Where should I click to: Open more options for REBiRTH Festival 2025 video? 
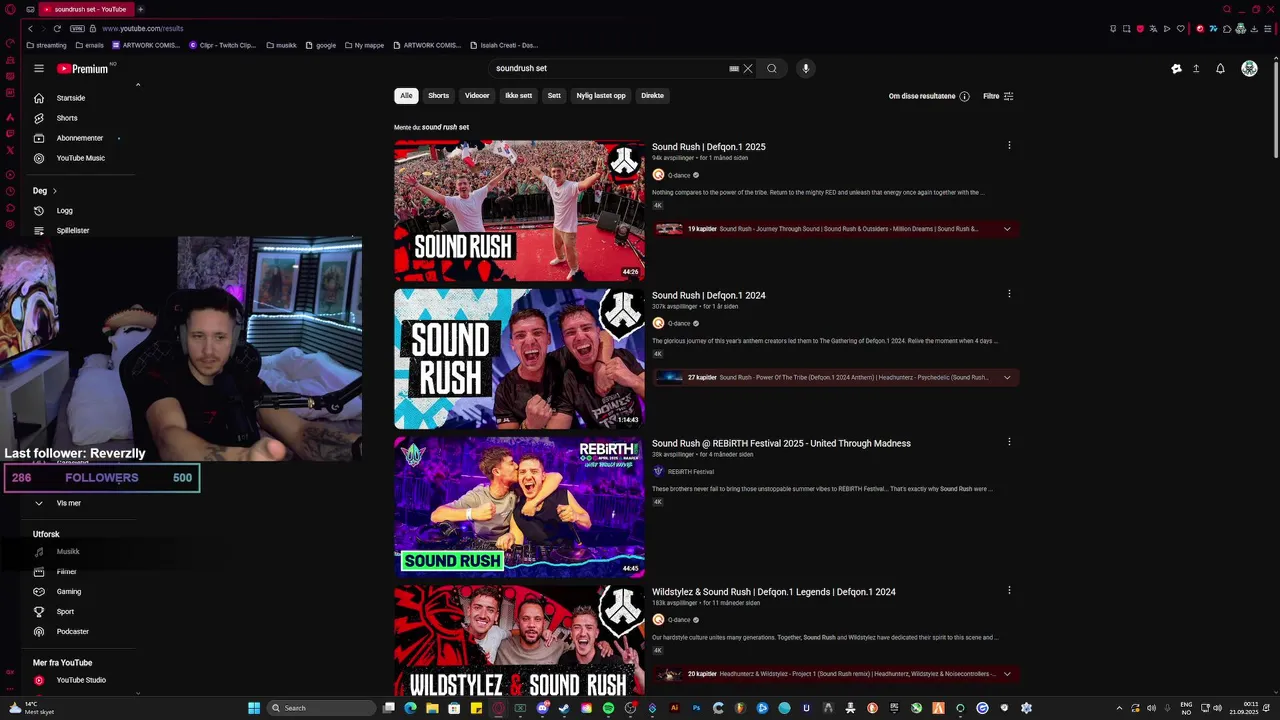[1009, 442]
